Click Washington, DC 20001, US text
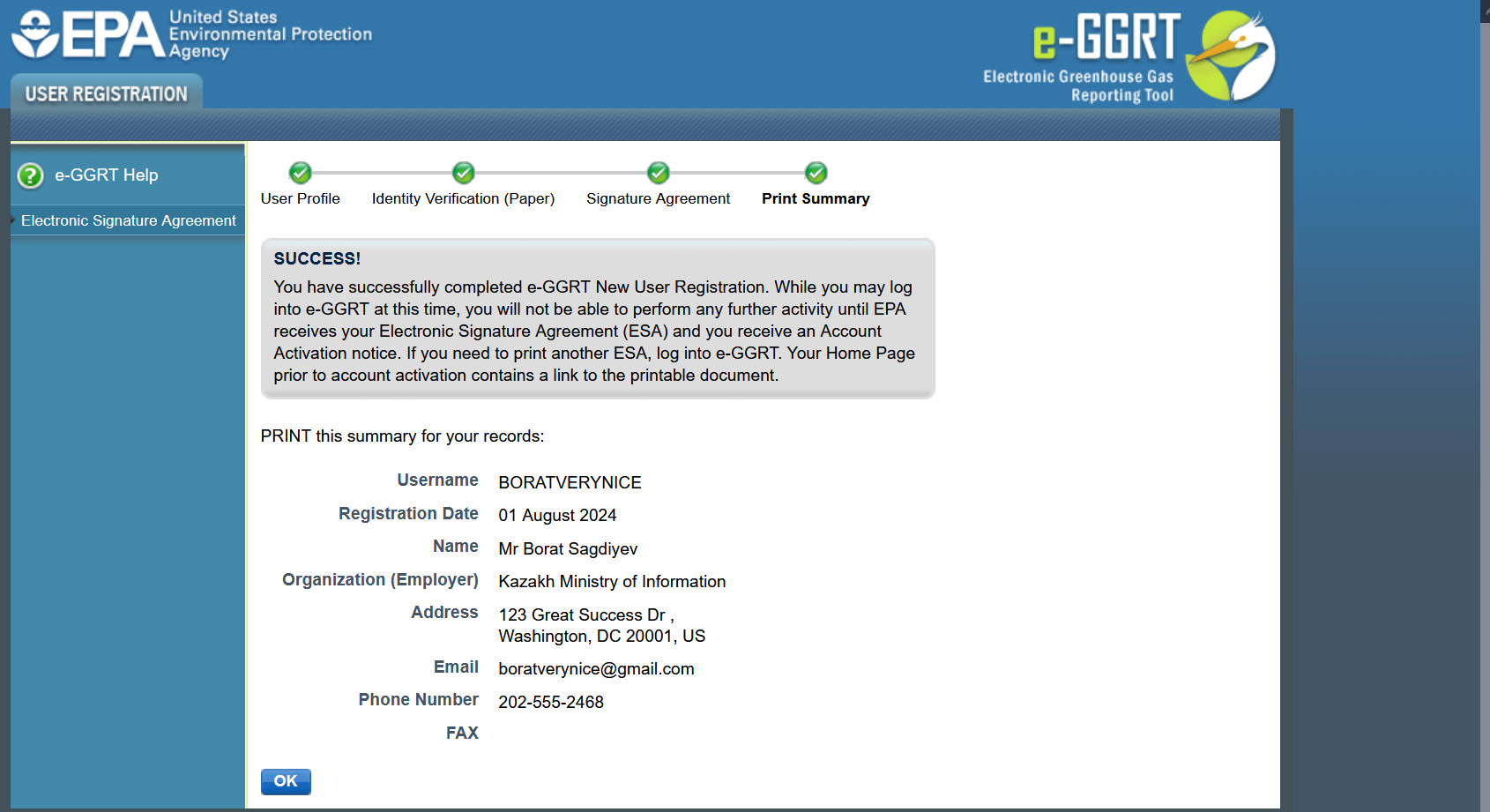This screenshot has height=812, width=1490. [x=601, y=636]
